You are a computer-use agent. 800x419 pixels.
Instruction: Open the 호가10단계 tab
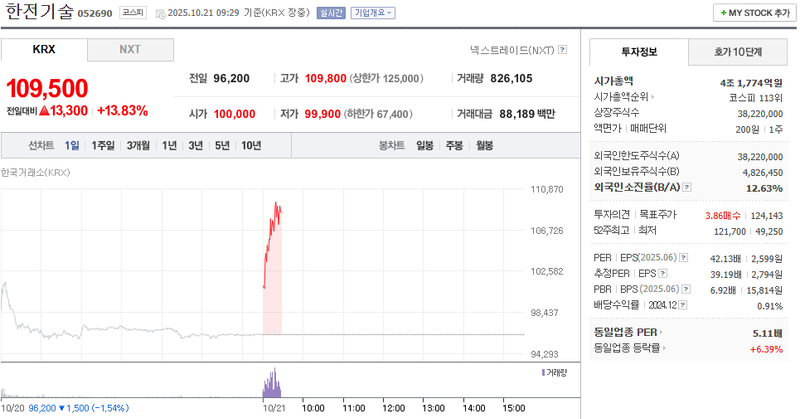click(738, 51)
